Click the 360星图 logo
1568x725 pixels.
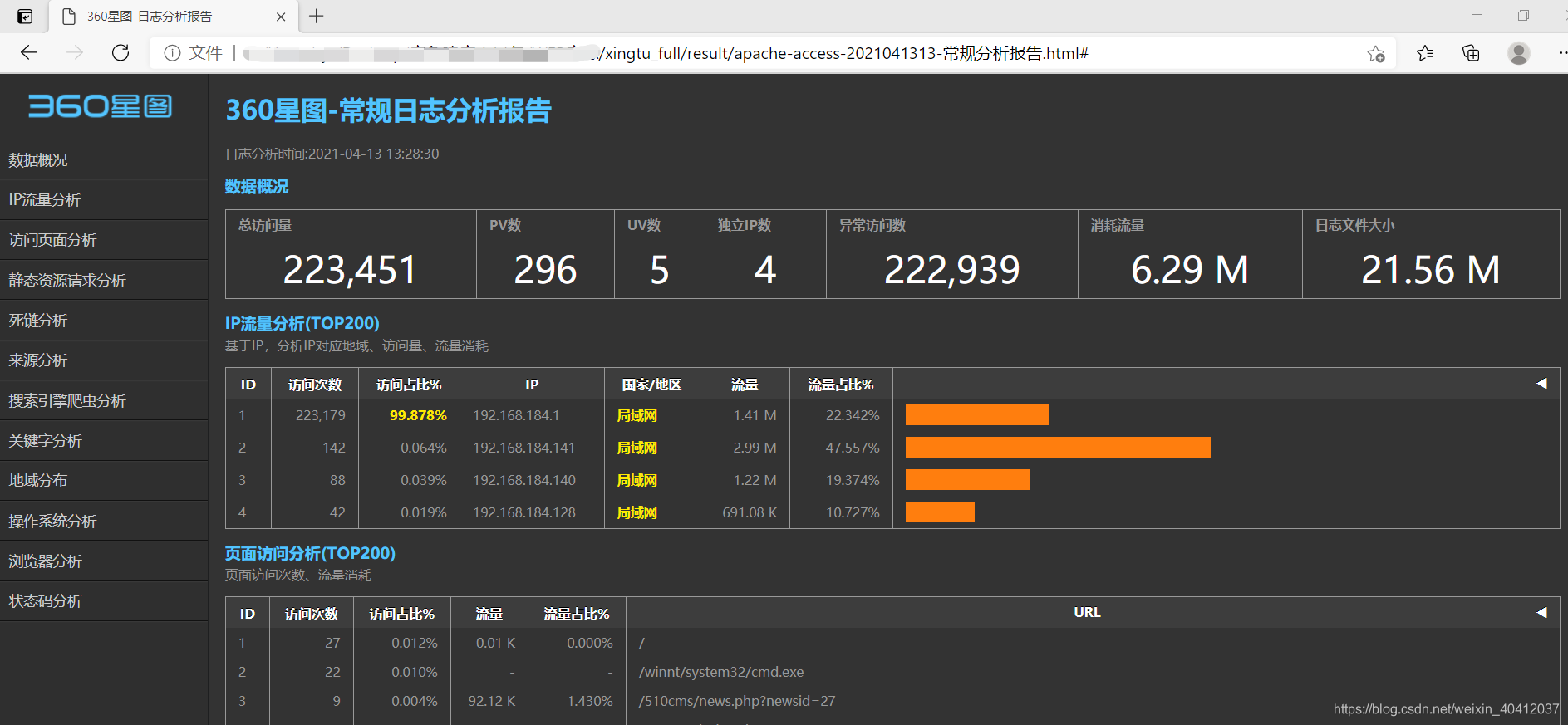[x=101, y=106]
